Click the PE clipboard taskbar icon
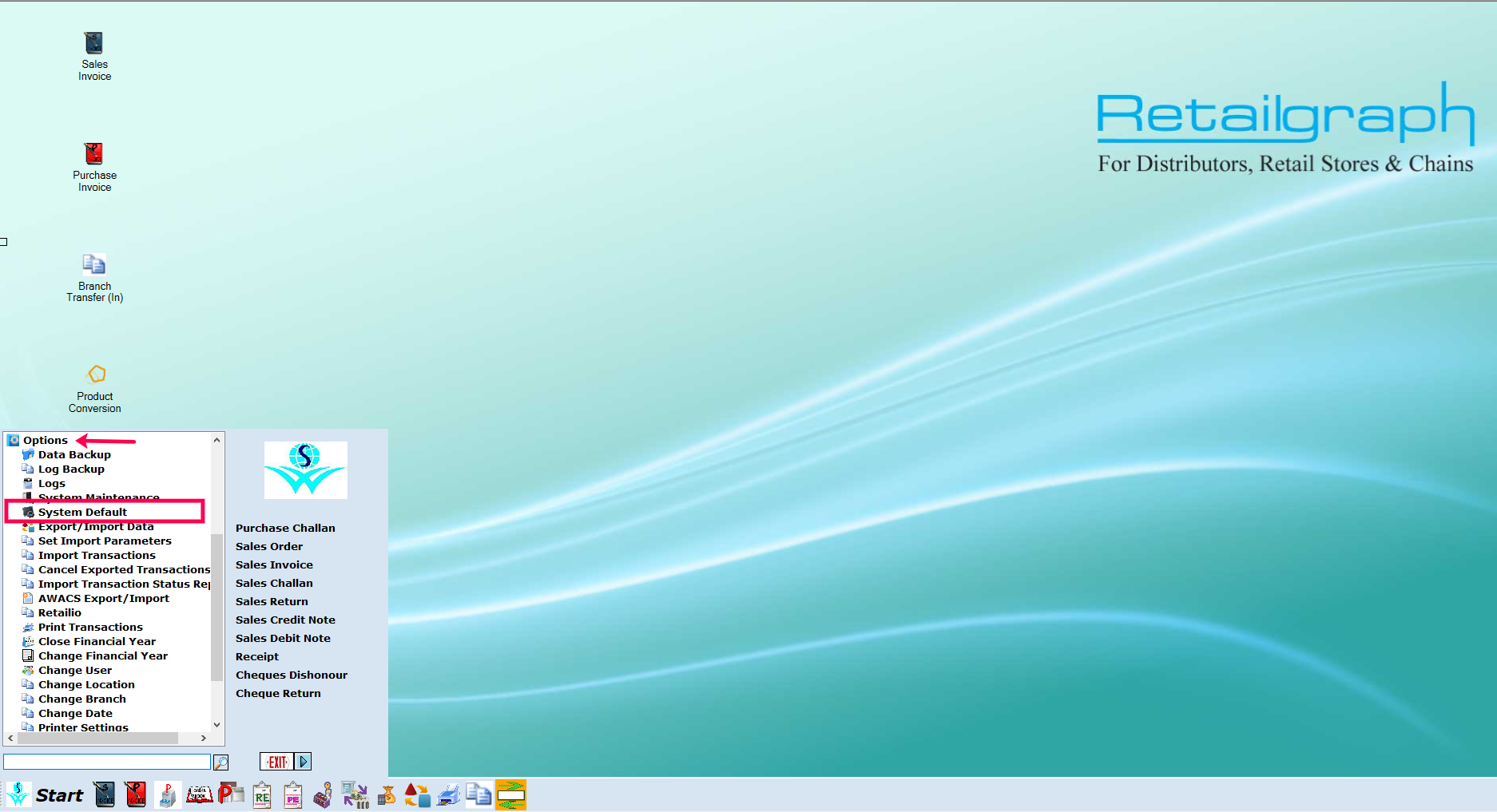This screenshot has width=1497, height=812. point(293,795)
